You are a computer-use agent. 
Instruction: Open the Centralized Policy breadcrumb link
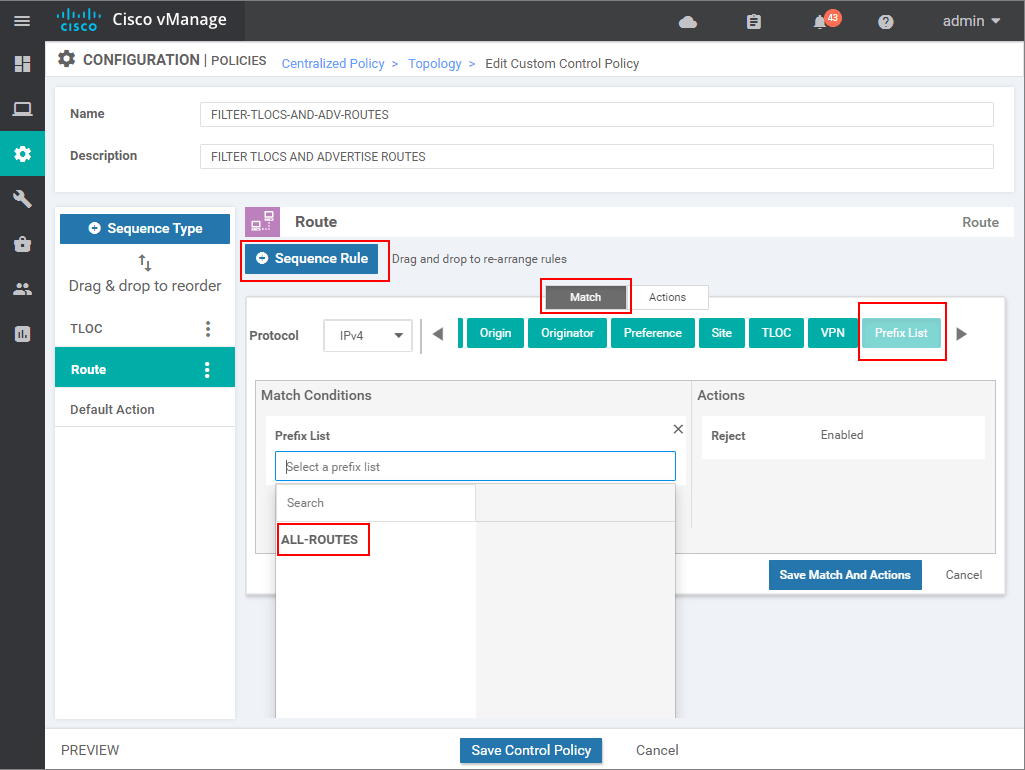[x=333, y=63]
